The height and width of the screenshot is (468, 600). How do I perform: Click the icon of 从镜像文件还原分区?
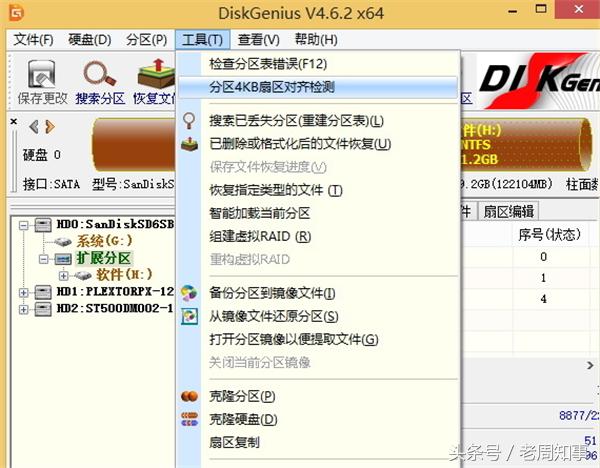[189, 316]
